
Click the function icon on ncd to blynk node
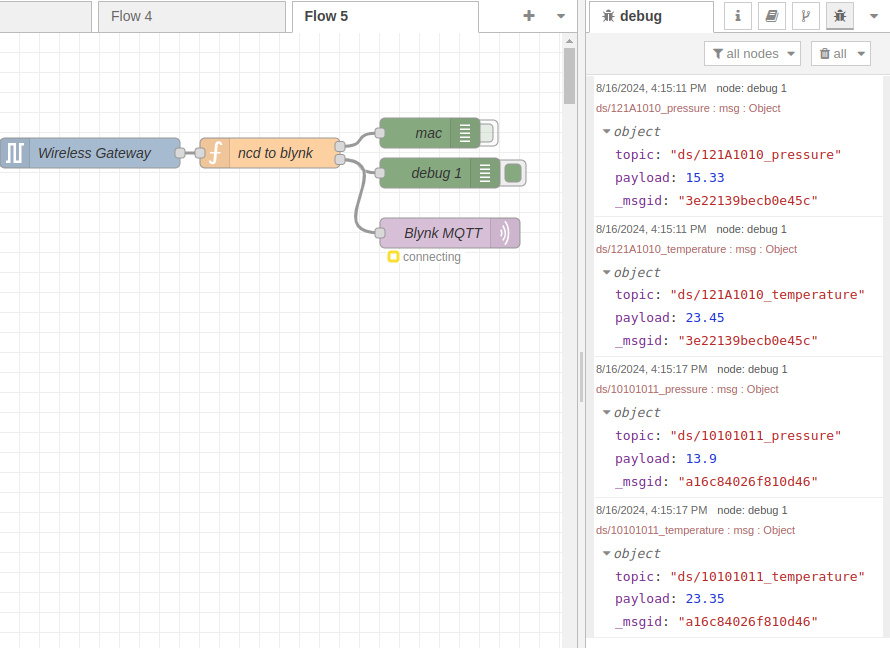214,153
